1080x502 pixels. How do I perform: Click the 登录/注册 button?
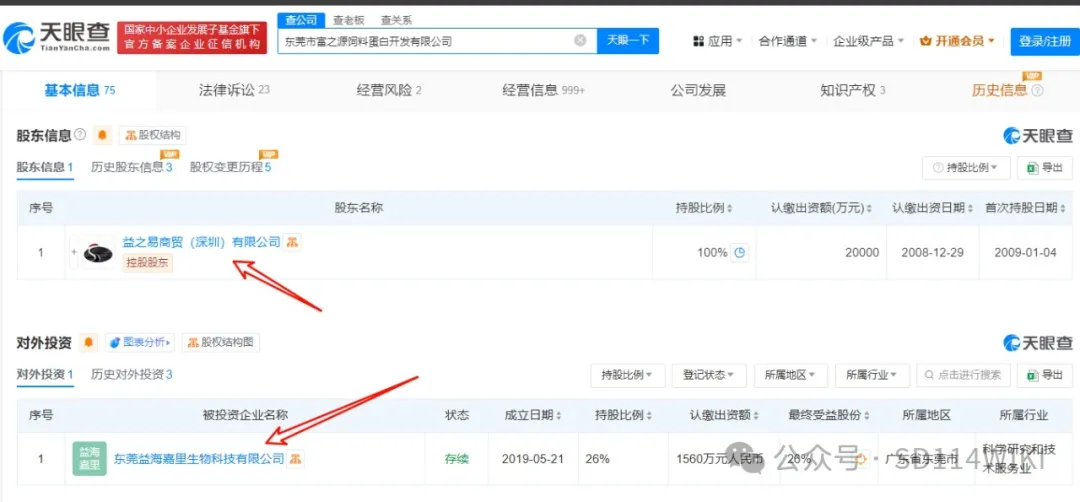point(1043,41)
